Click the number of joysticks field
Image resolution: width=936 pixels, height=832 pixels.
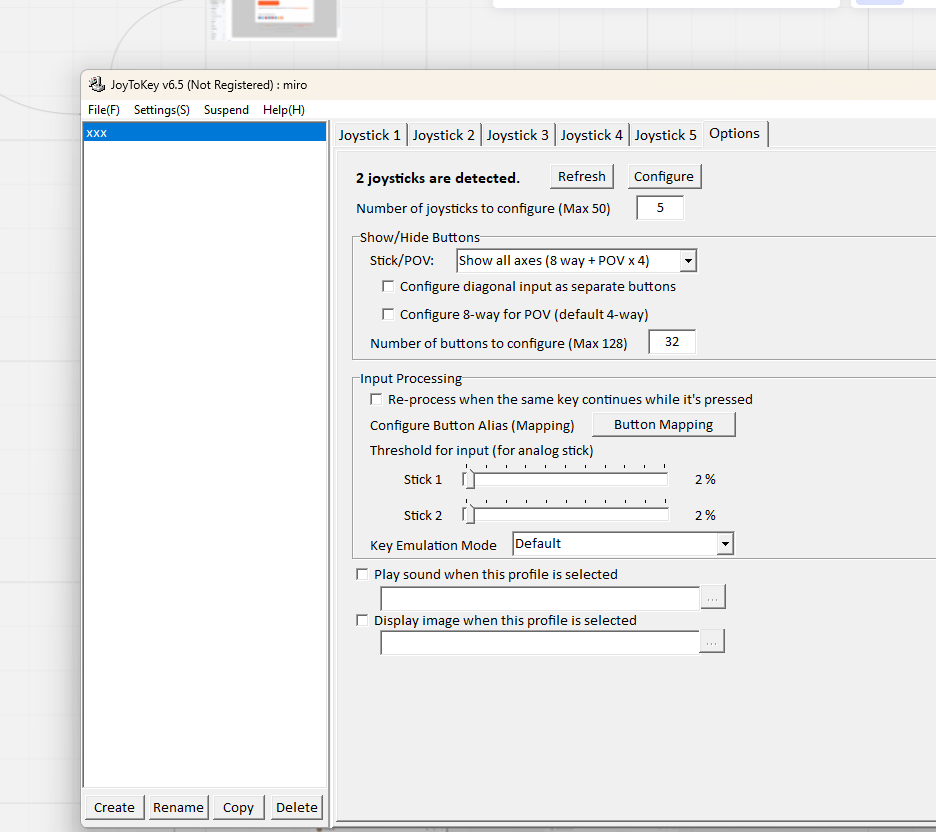(660, 208)
